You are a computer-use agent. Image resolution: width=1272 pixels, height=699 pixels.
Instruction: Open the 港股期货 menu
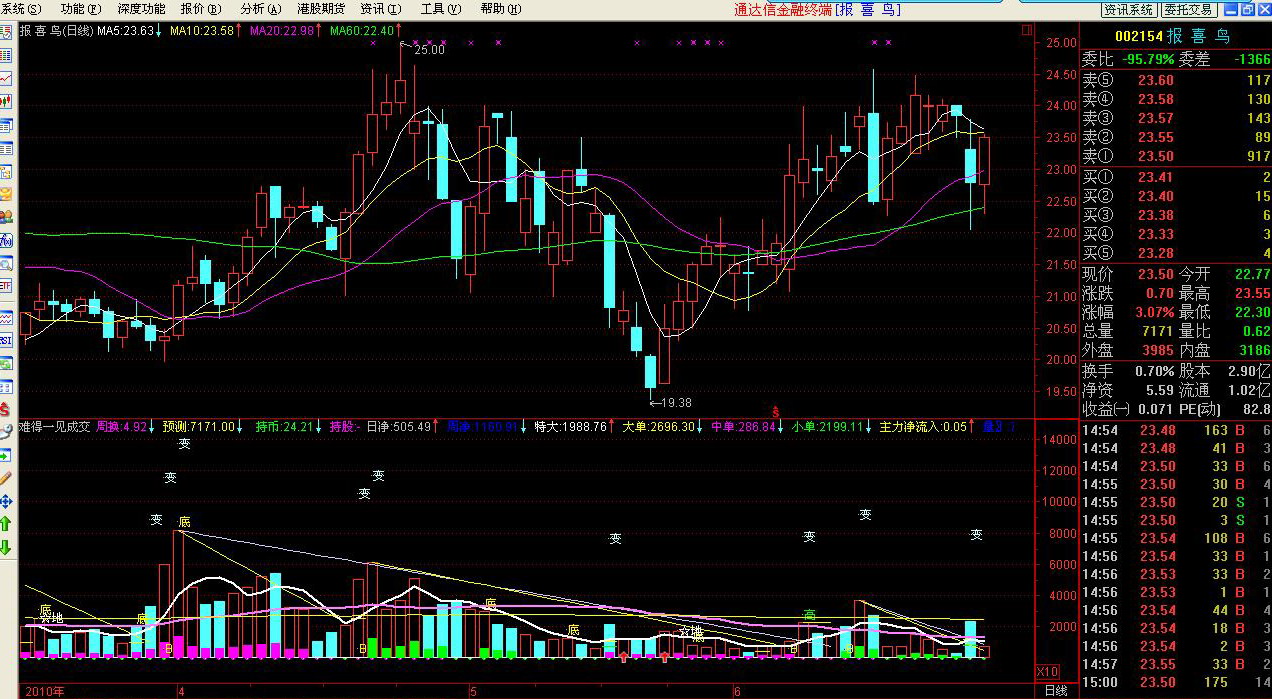tap(321, 9)
